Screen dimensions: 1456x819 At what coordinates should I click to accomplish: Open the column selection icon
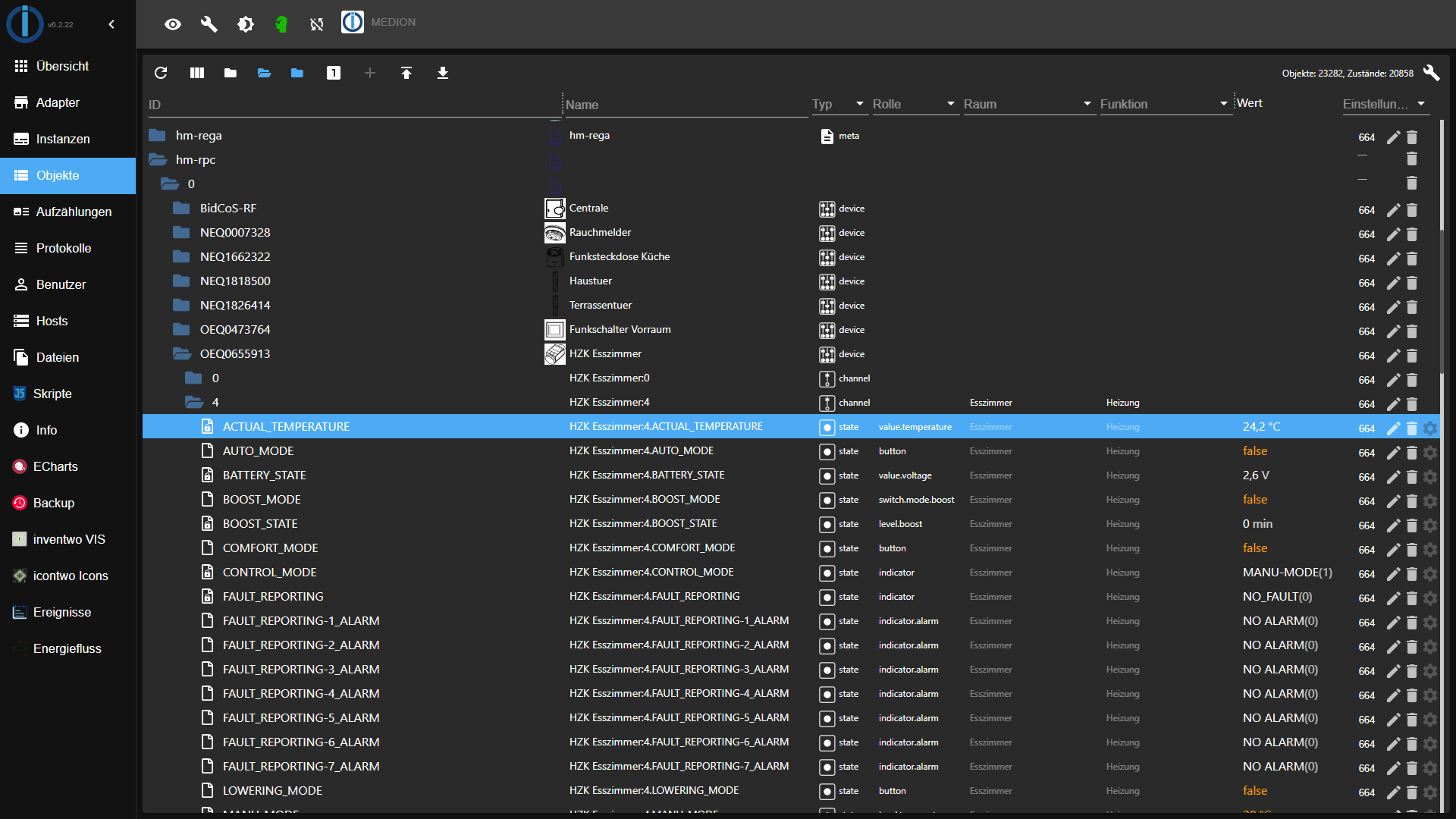[x=196, y=73]
